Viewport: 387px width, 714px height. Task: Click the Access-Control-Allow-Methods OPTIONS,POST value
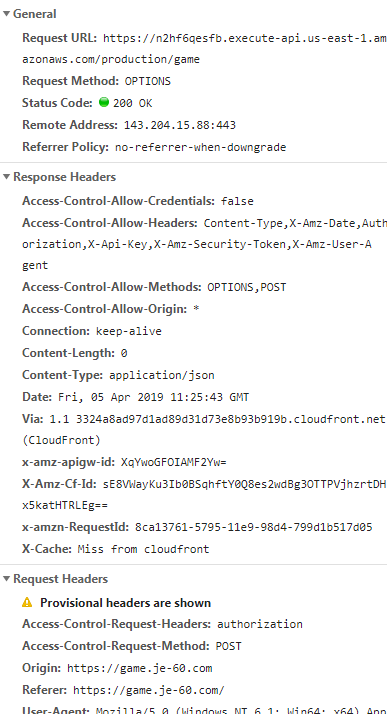pos(247,287)
